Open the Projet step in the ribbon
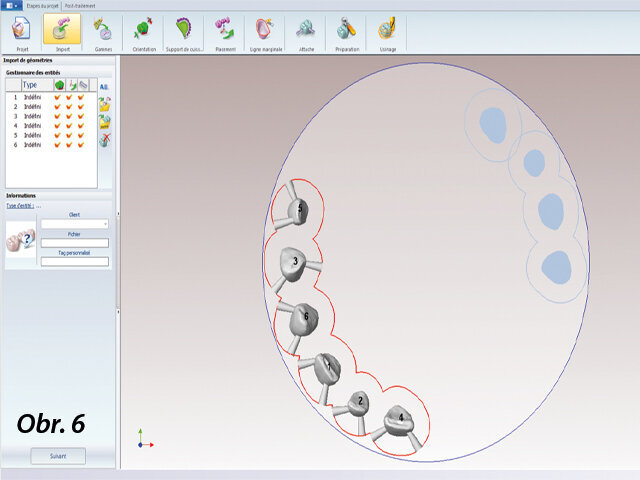This screenshot has width=640, height=480. pyautogui.click(x=20, y=32)
